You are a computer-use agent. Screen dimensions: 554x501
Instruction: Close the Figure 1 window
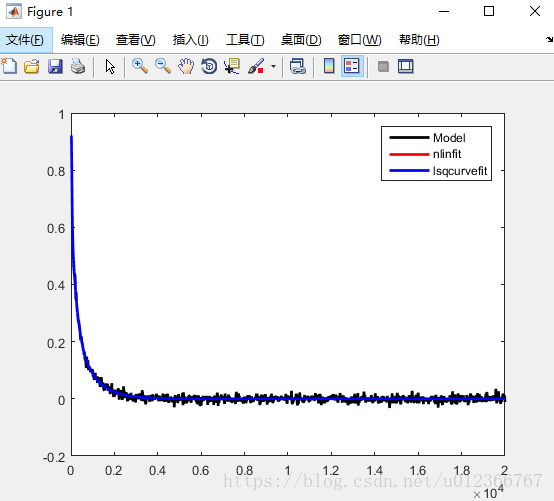[535, 12]
